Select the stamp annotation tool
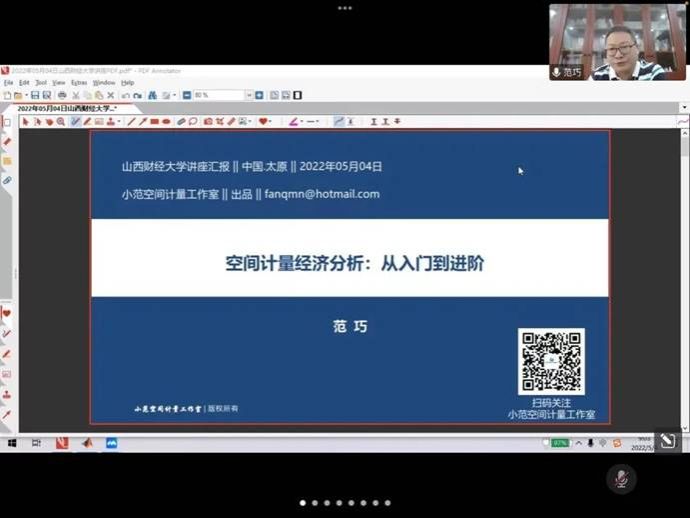Screen dimensions: 690x518 click(x=109, y=121)
